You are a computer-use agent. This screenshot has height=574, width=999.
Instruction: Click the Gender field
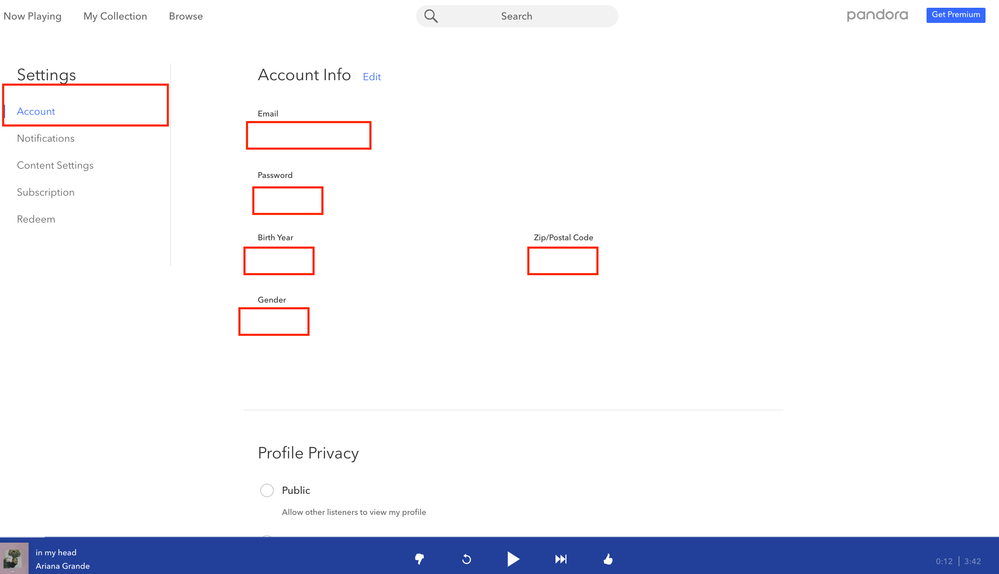pos(274,321)
